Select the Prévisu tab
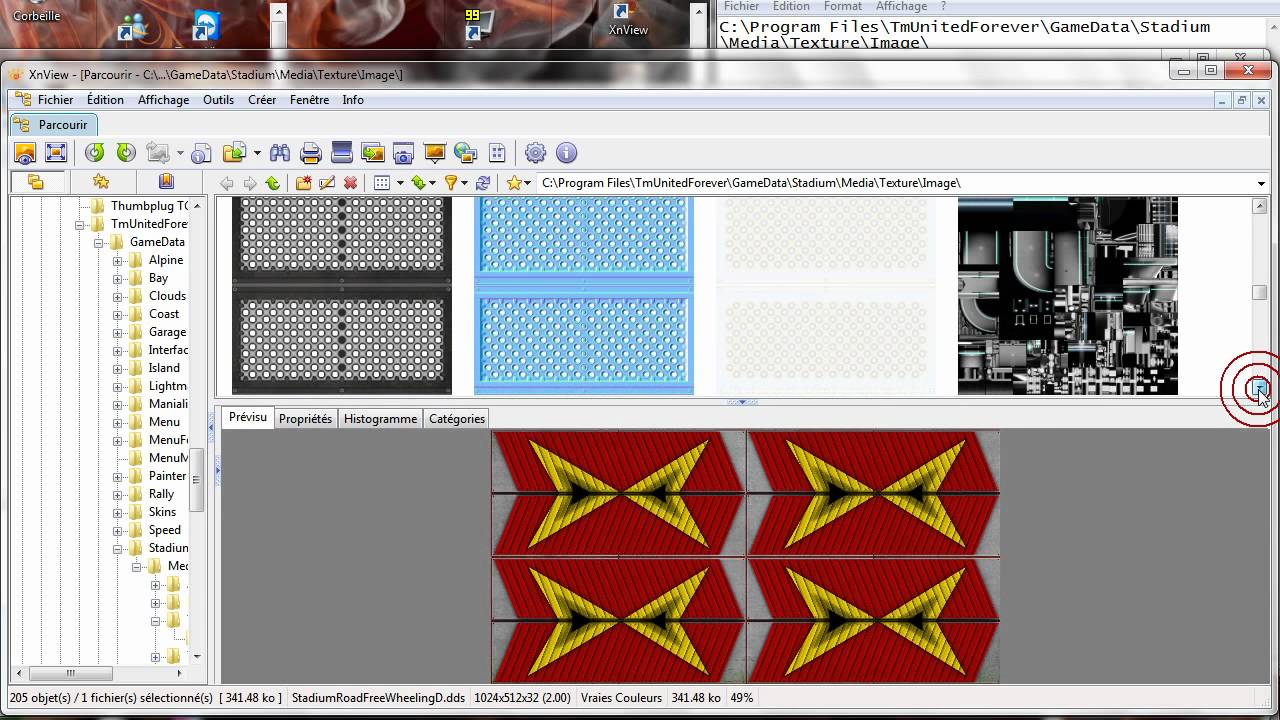Viewport: 1280px width, 720px height. click(248, 417)
